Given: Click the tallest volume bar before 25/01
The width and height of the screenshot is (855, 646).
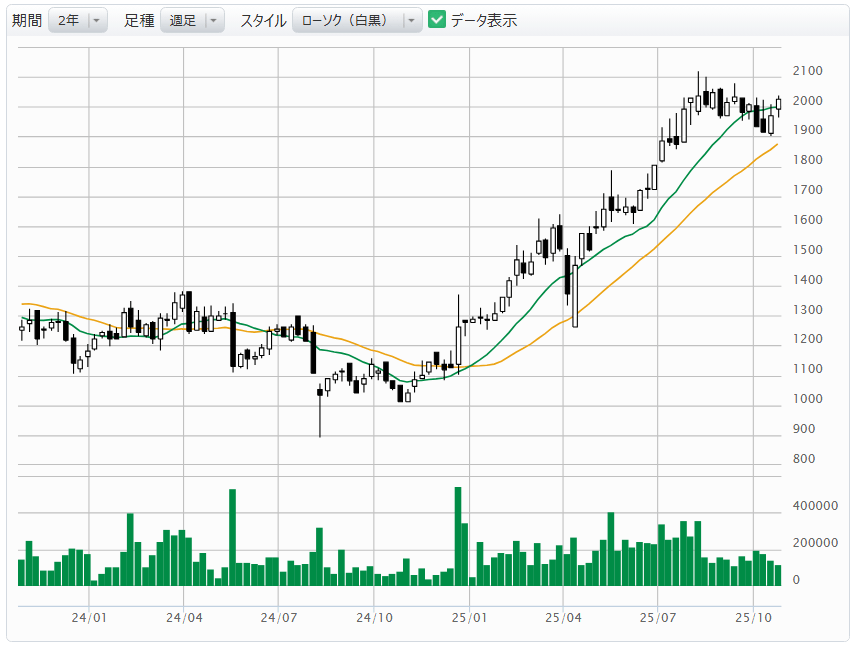Looking at the screenshot, I should [458, 535].
